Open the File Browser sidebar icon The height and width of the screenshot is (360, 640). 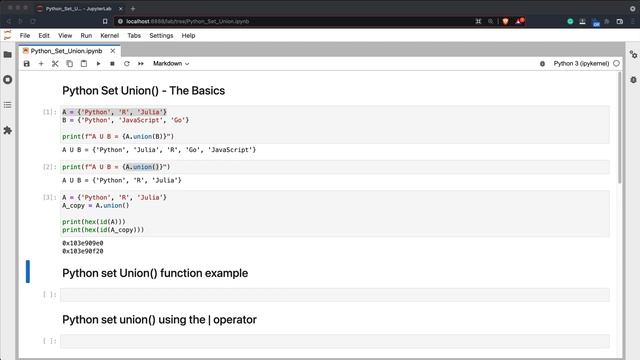(x=7, y=55)
